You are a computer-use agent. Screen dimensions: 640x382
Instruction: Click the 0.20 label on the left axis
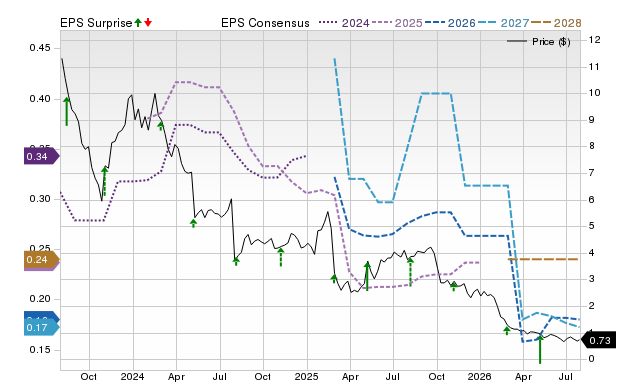[x=40, y=299]
